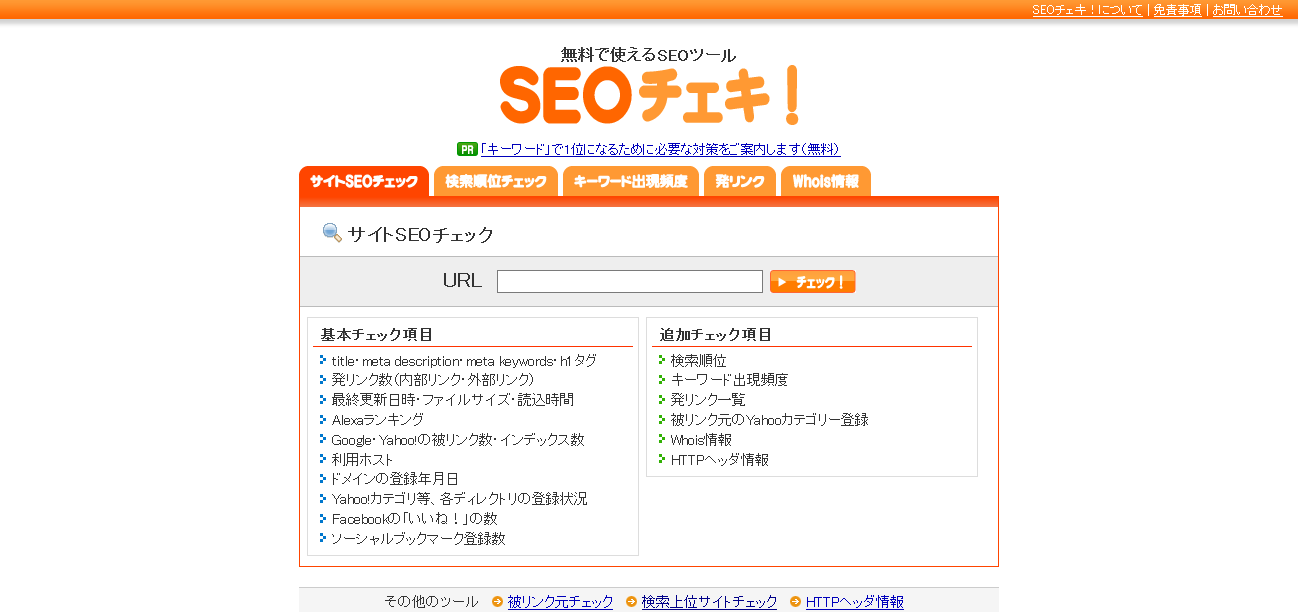Viewport: 1298px width, 612px height.
Task: Click the magnifier icon beside サイトSEOチェック
Action: pos(332,233)
